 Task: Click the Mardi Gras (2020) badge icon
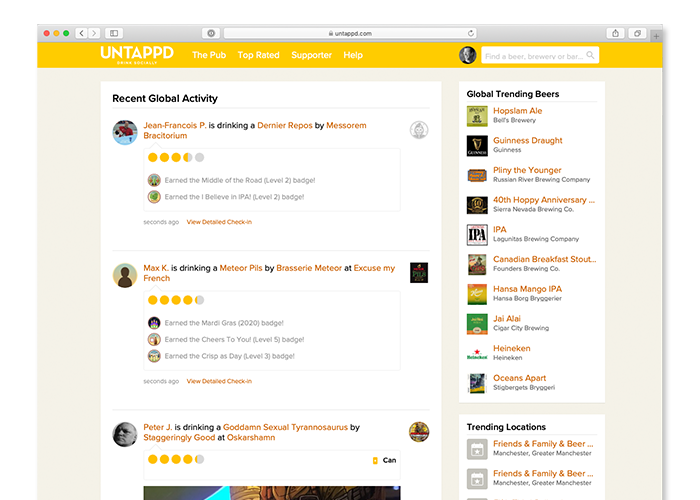pos(154,322)
